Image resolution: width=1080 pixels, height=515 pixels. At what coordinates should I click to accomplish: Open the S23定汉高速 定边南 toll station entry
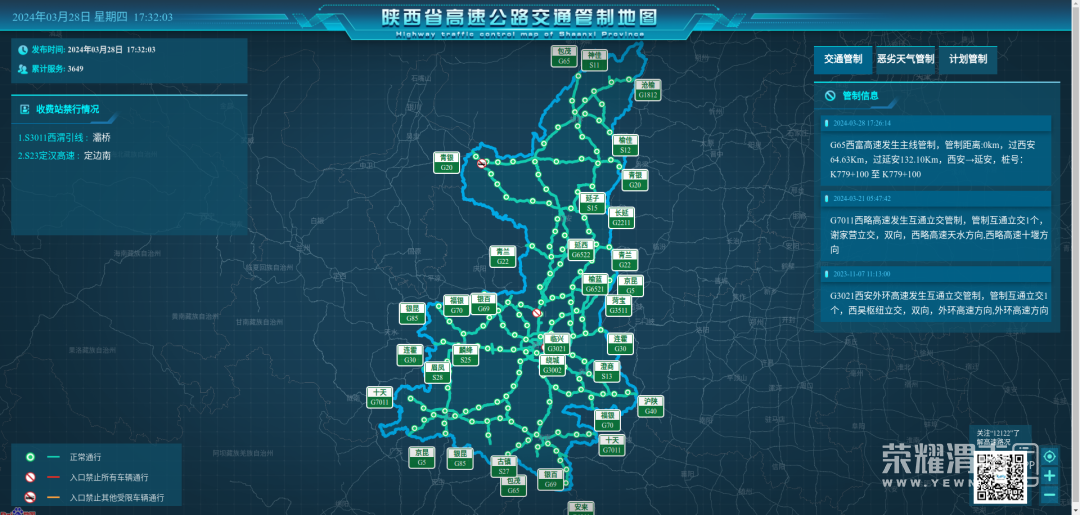[x=65, y=155]
